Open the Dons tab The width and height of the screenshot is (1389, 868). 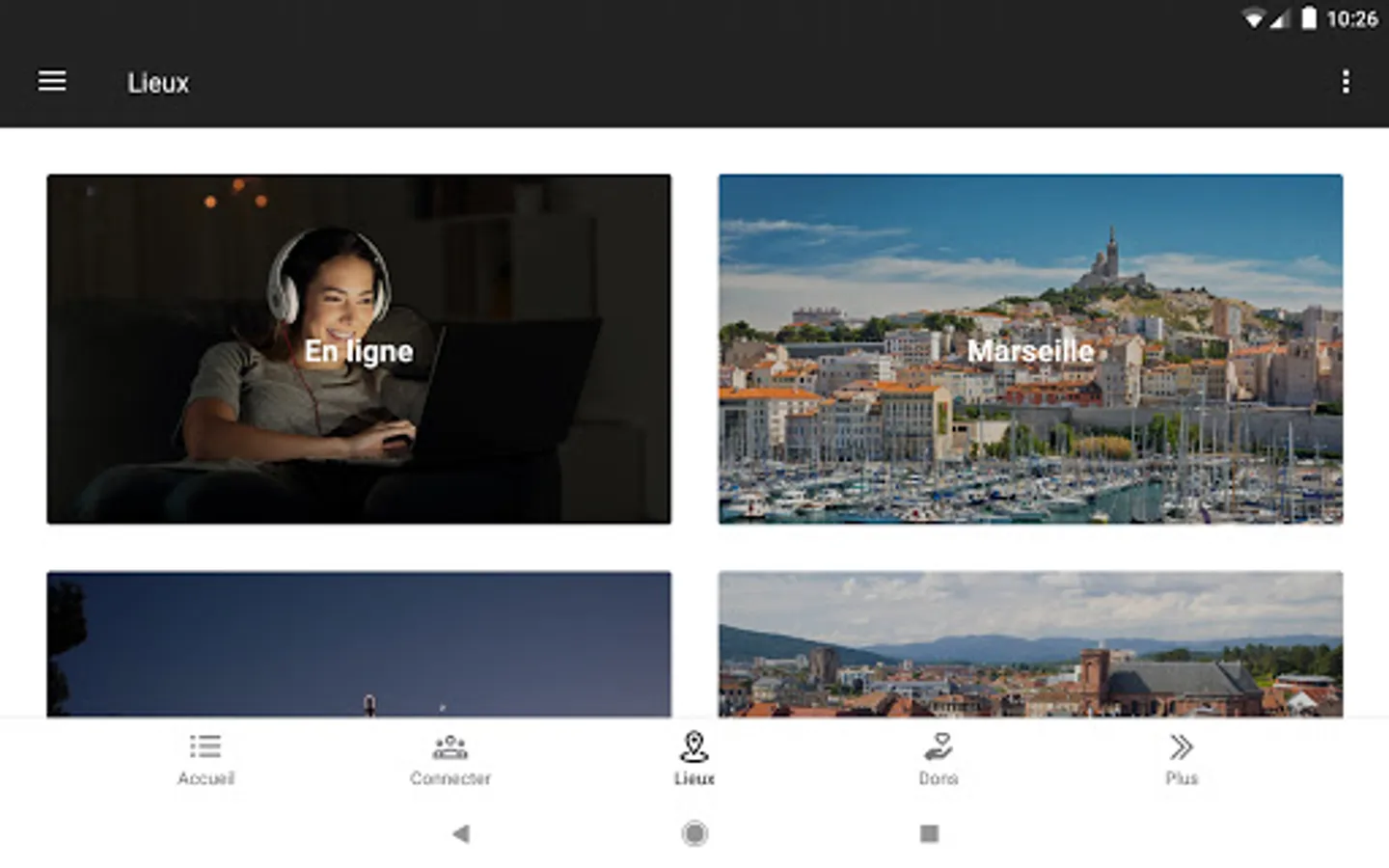939,760
